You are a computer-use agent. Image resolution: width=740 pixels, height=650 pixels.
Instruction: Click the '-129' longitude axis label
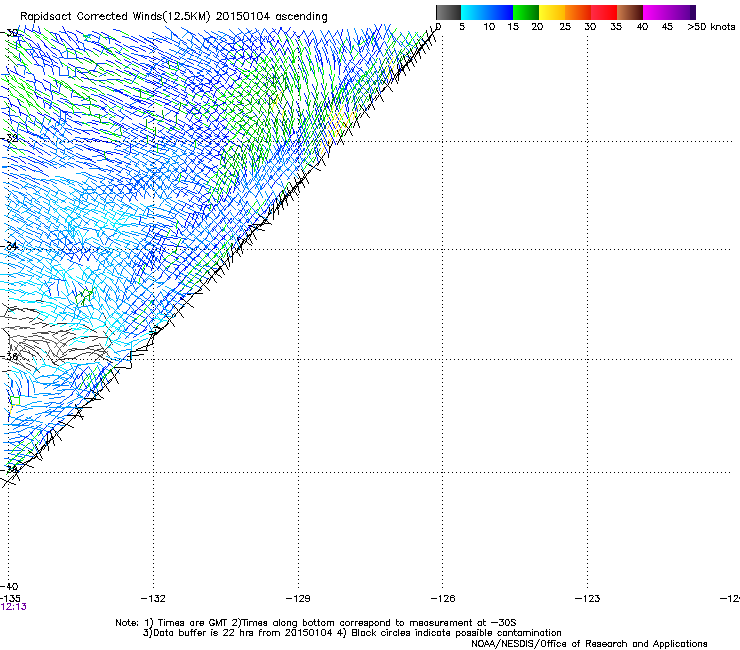pos(298,599)
